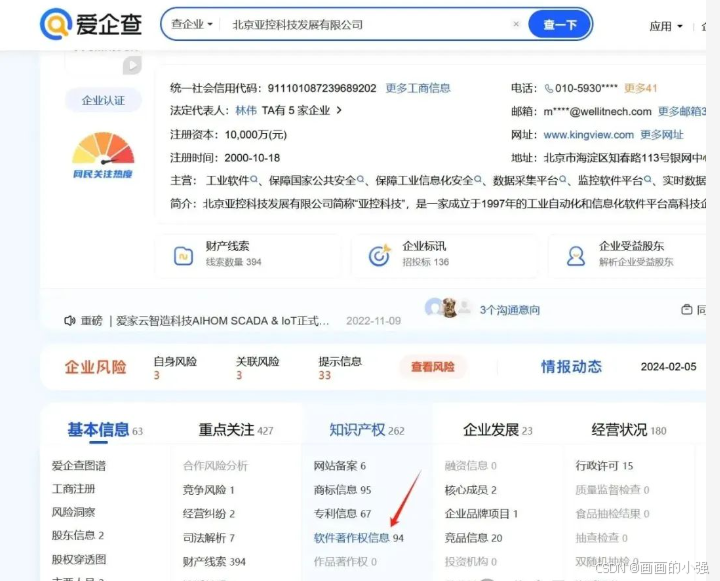
Task: Click search icon beside 监控软件平台
Action: [x=647, y=180]
